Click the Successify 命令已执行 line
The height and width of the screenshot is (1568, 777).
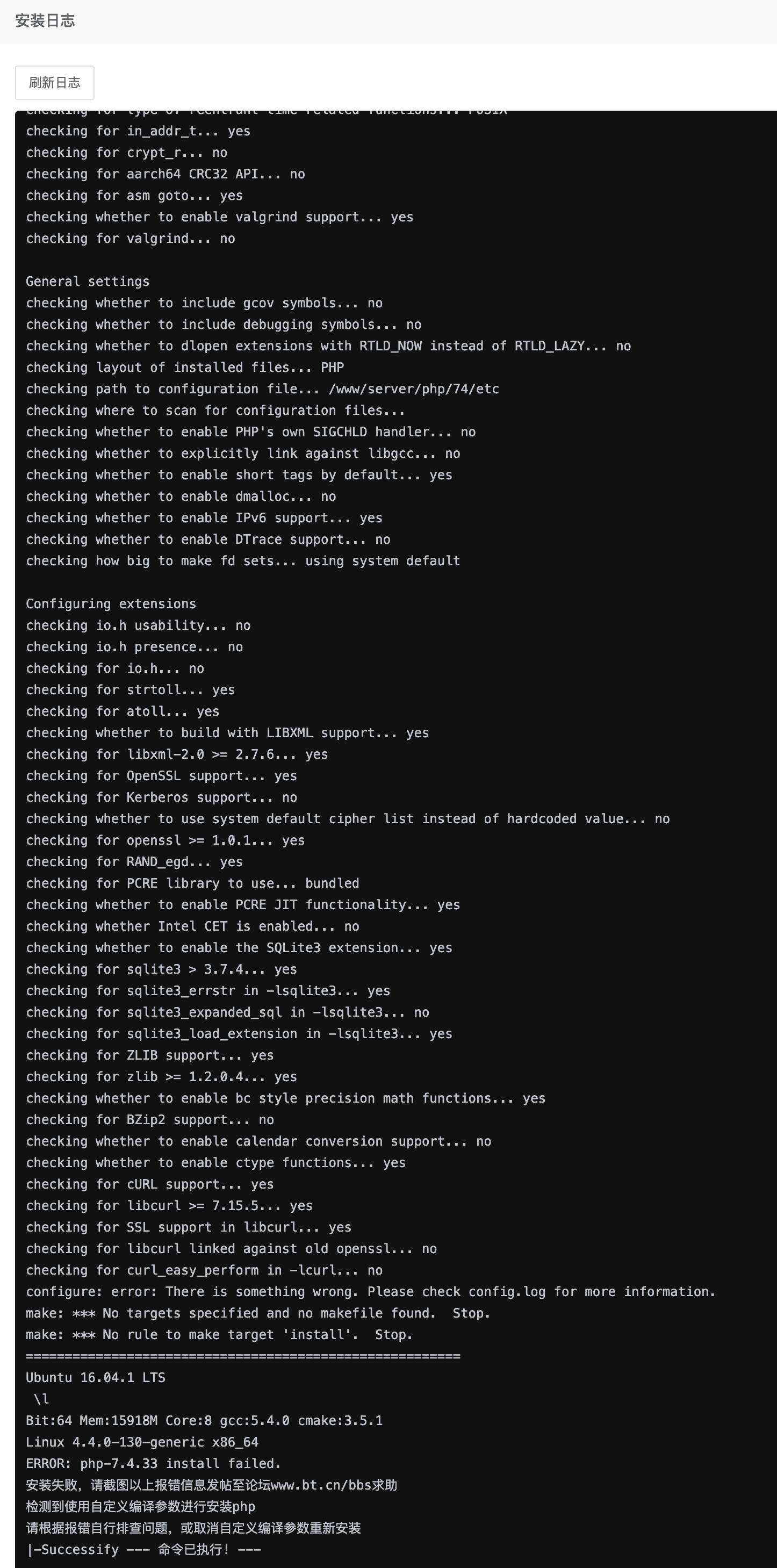point(143,1549)
